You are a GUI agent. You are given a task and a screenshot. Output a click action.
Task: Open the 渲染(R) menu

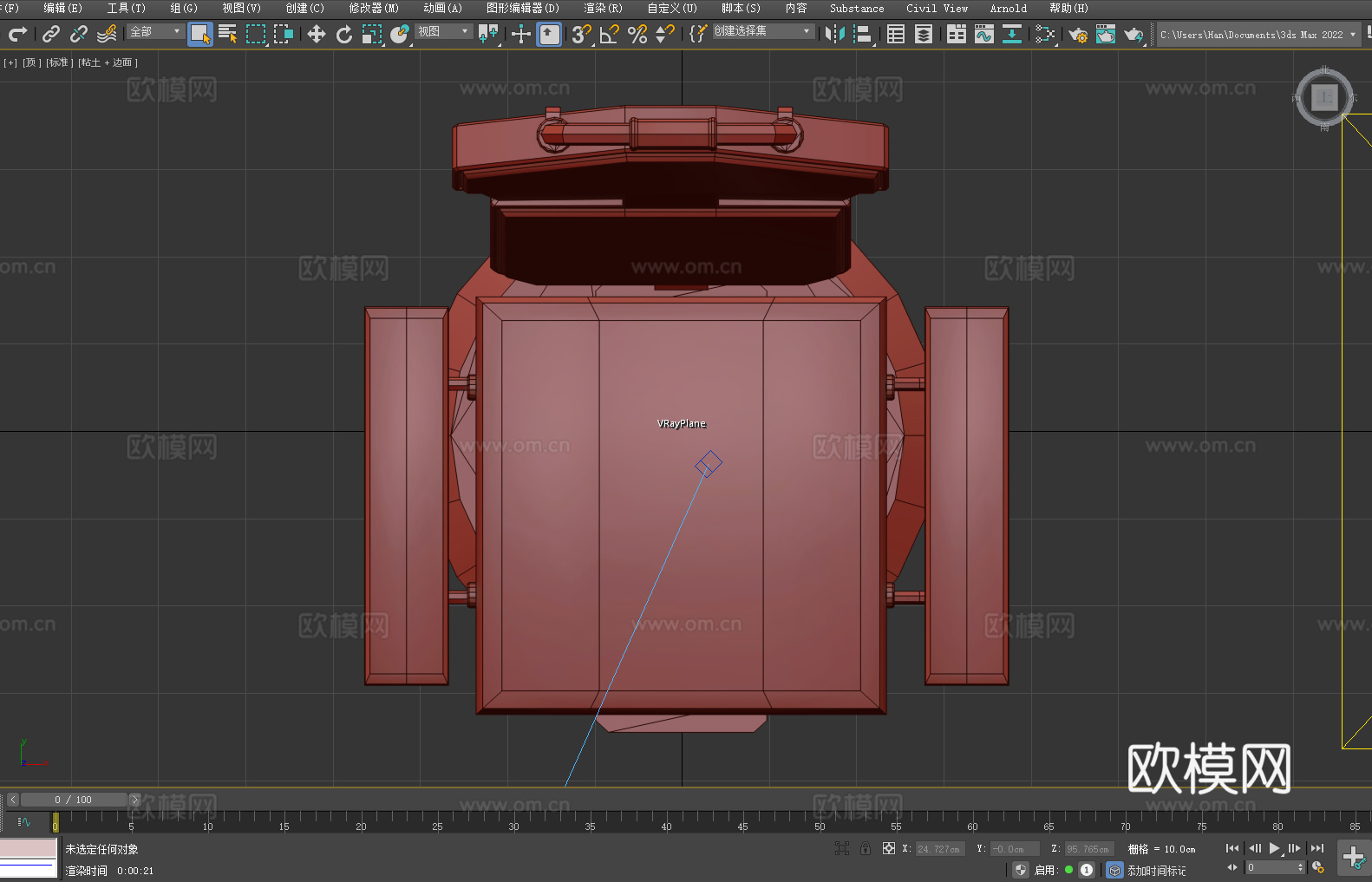pyautogui.click(x=603, y=8)
